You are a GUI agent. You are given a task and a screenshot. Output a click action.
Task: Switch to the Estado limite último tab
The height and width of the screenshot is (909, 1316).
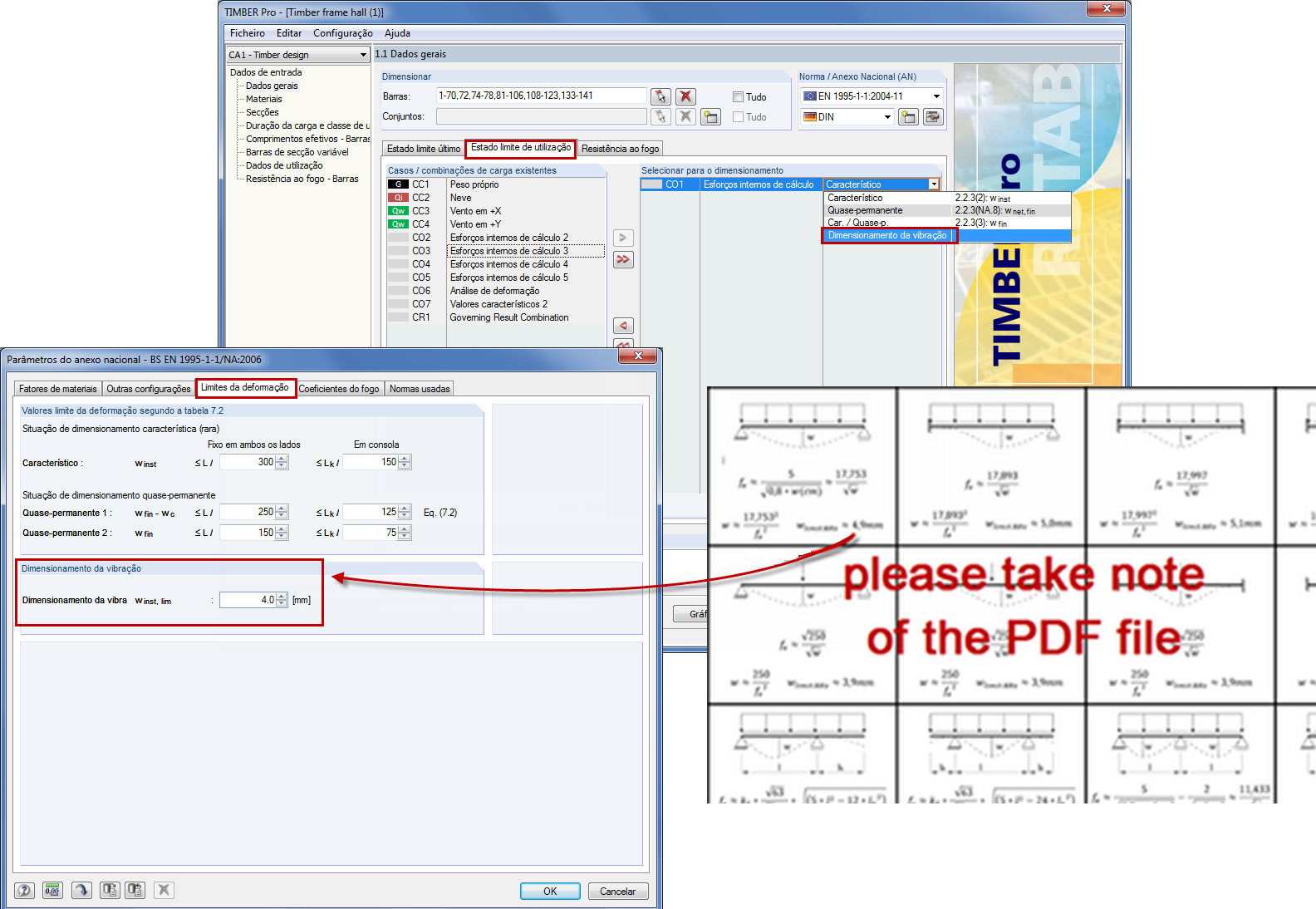pyautogui.click(x=424, y=149)
